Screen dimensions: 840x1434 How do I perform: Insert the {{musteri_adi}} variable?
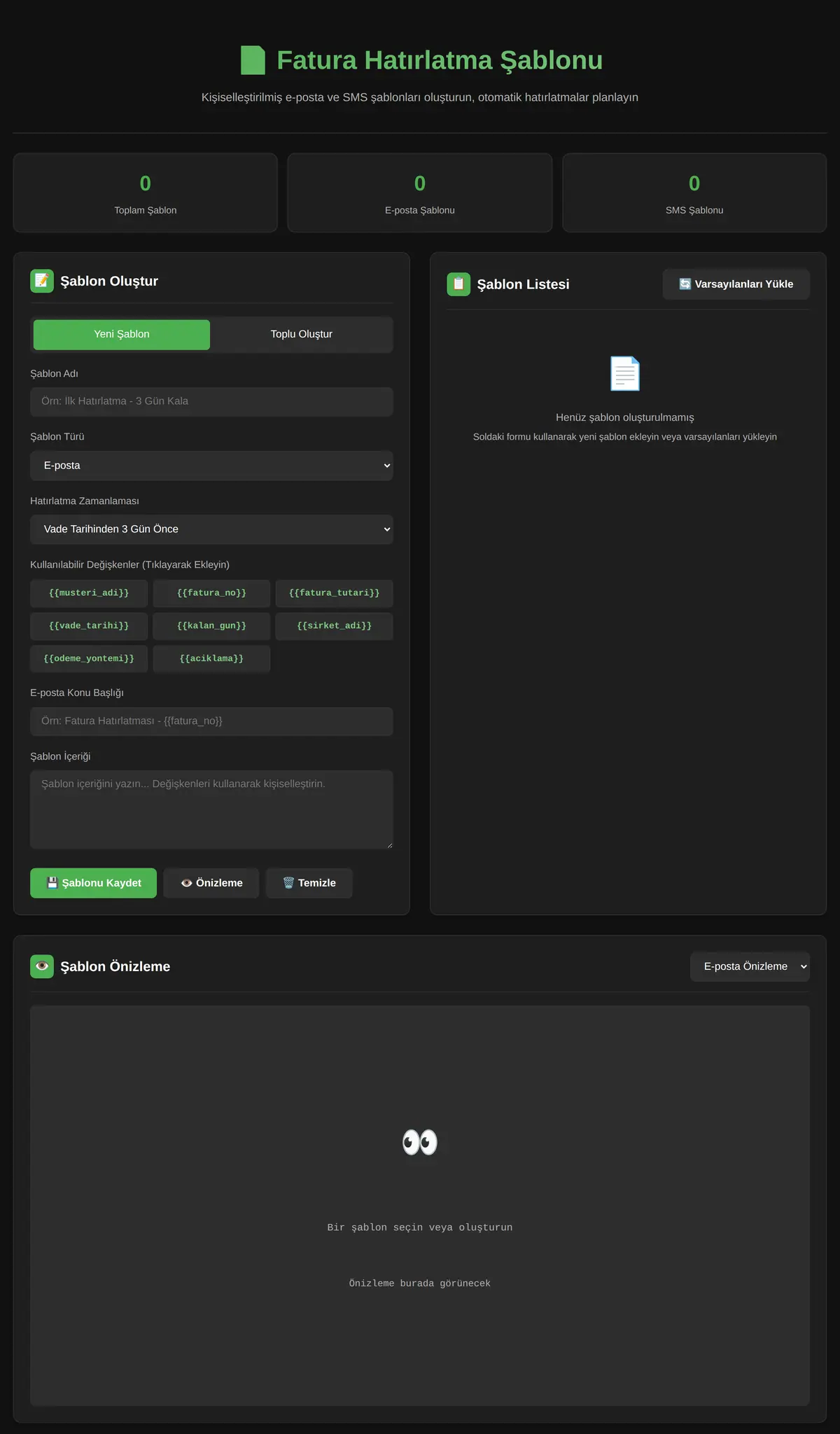(89, 593)
